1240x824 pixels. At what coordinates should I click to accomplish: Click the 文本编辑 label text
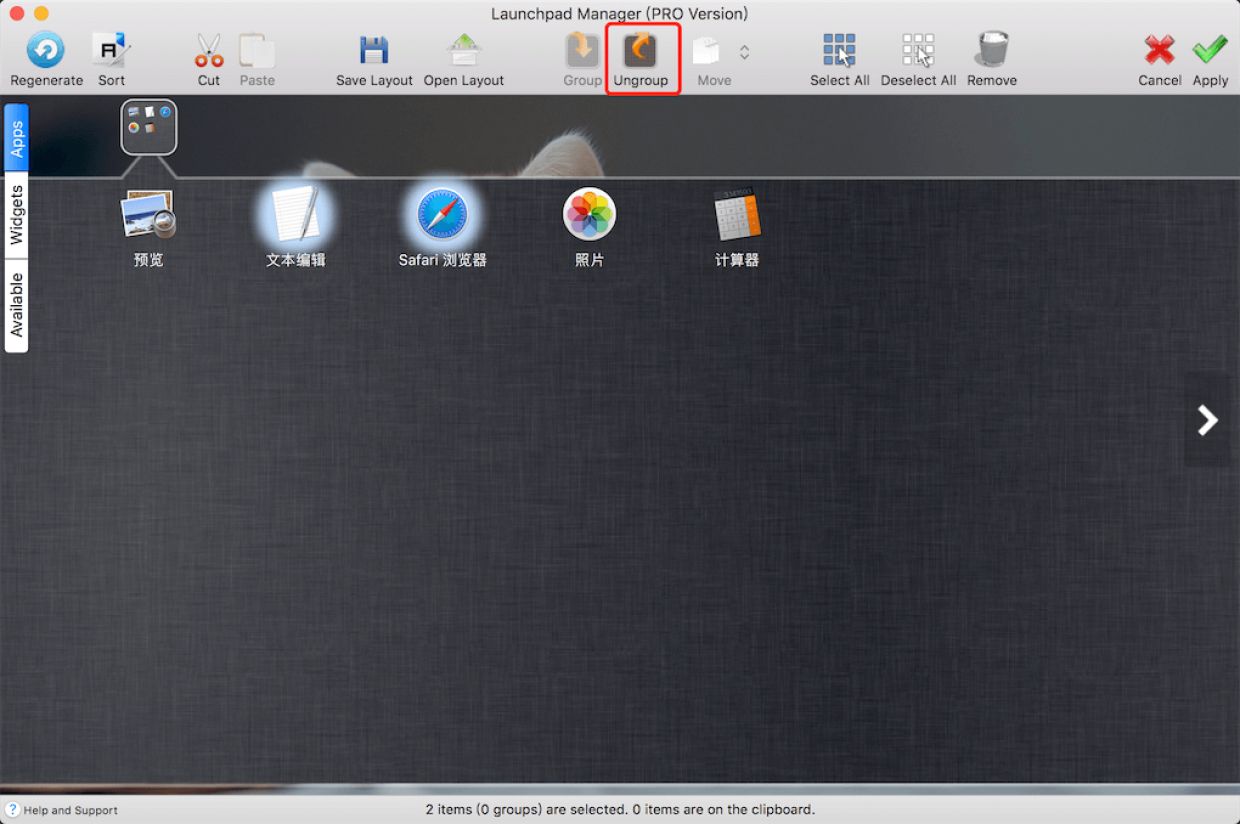296,260
